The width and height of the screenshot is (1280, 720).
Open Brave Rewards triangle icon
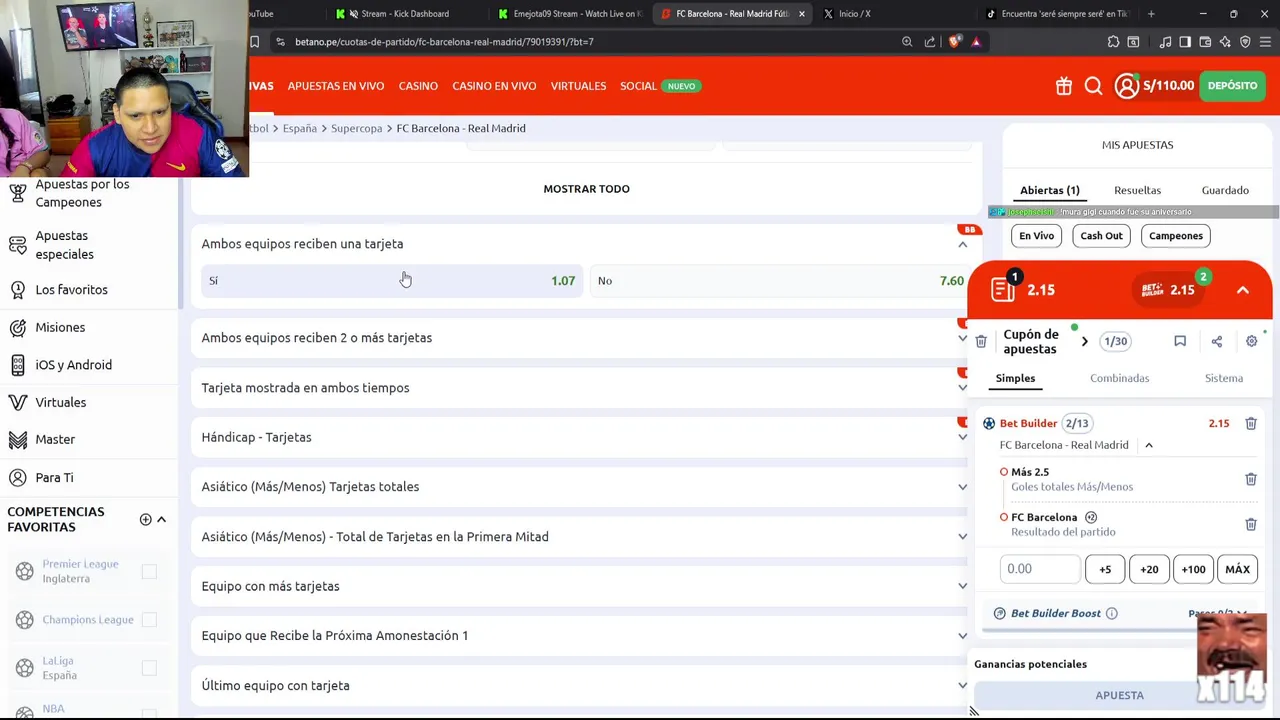tap(976, 42)
